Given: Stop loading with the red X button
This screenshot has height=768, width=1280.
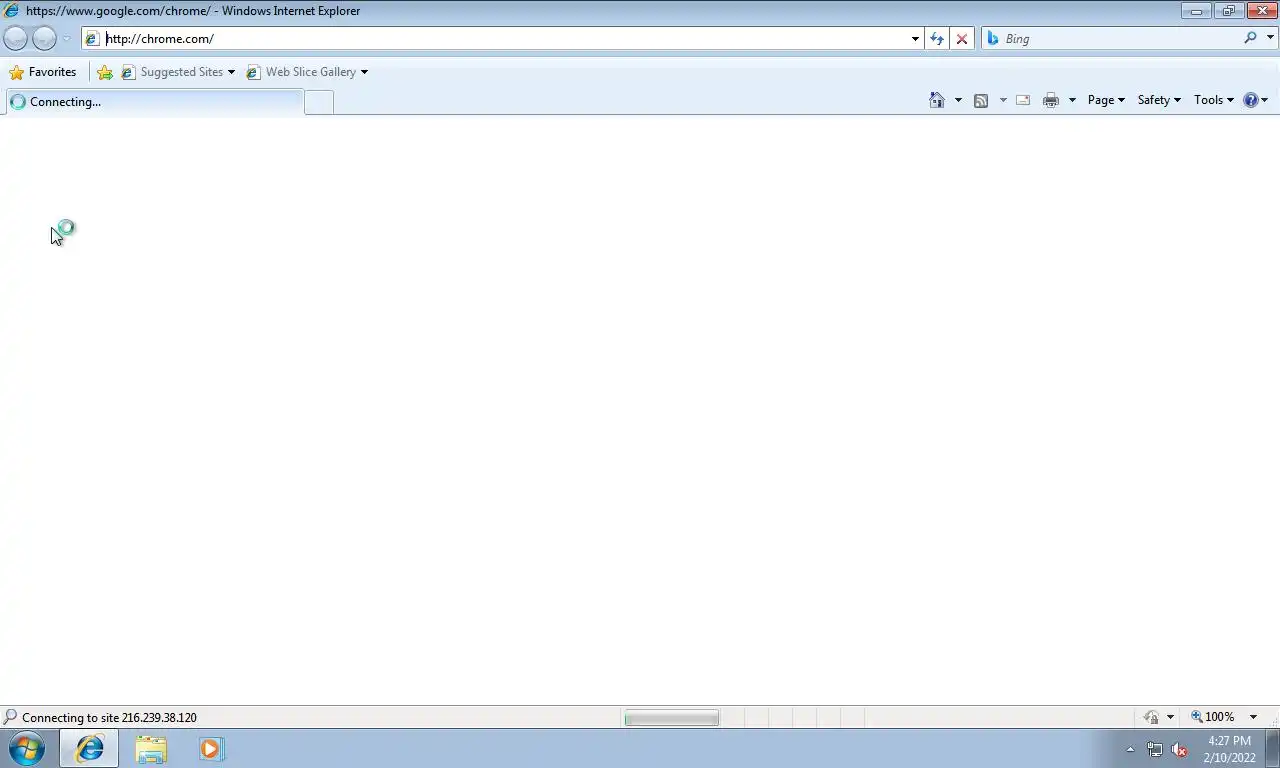Looking at the screenshot, I should pyautogui.click(x=962, y=39).
